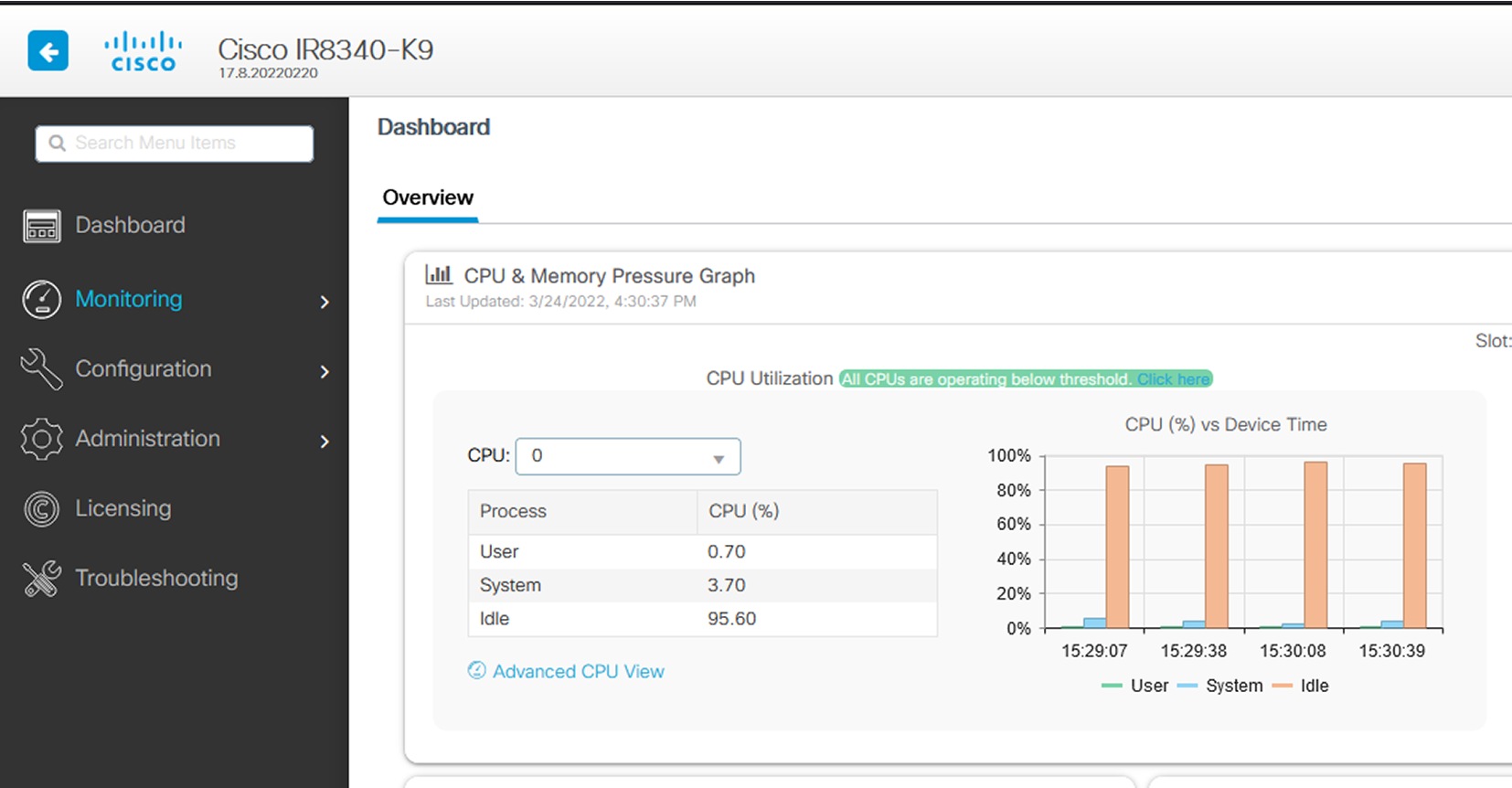Expand the Administration menu chevron

tap(325, 442)
